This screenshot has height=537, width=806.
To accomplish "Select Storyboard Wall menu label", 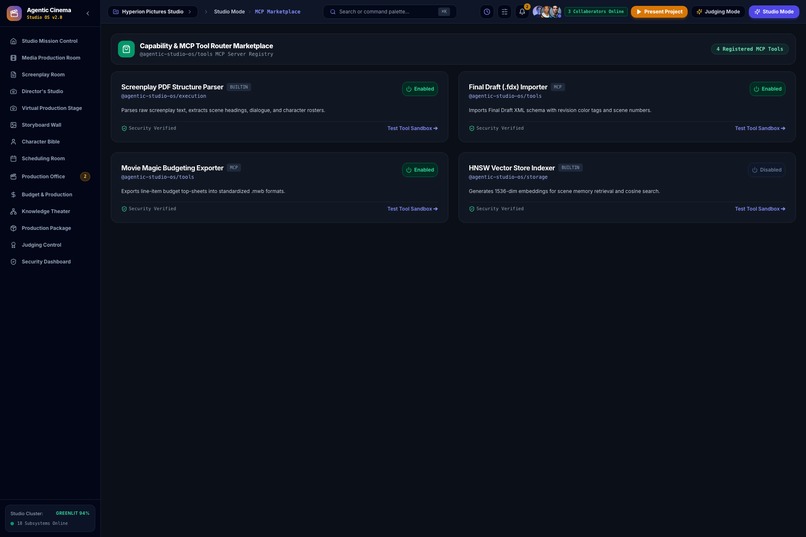I will click(41, 125).
